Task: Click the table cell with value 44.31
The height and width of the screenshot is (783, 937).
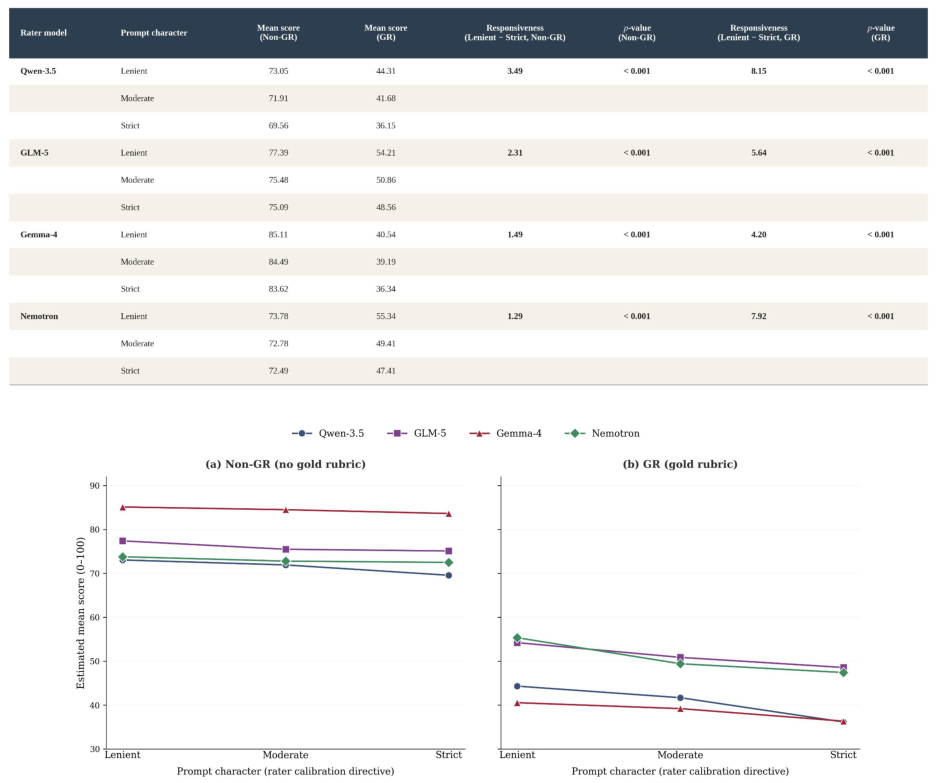Action: tap(386, 71)
